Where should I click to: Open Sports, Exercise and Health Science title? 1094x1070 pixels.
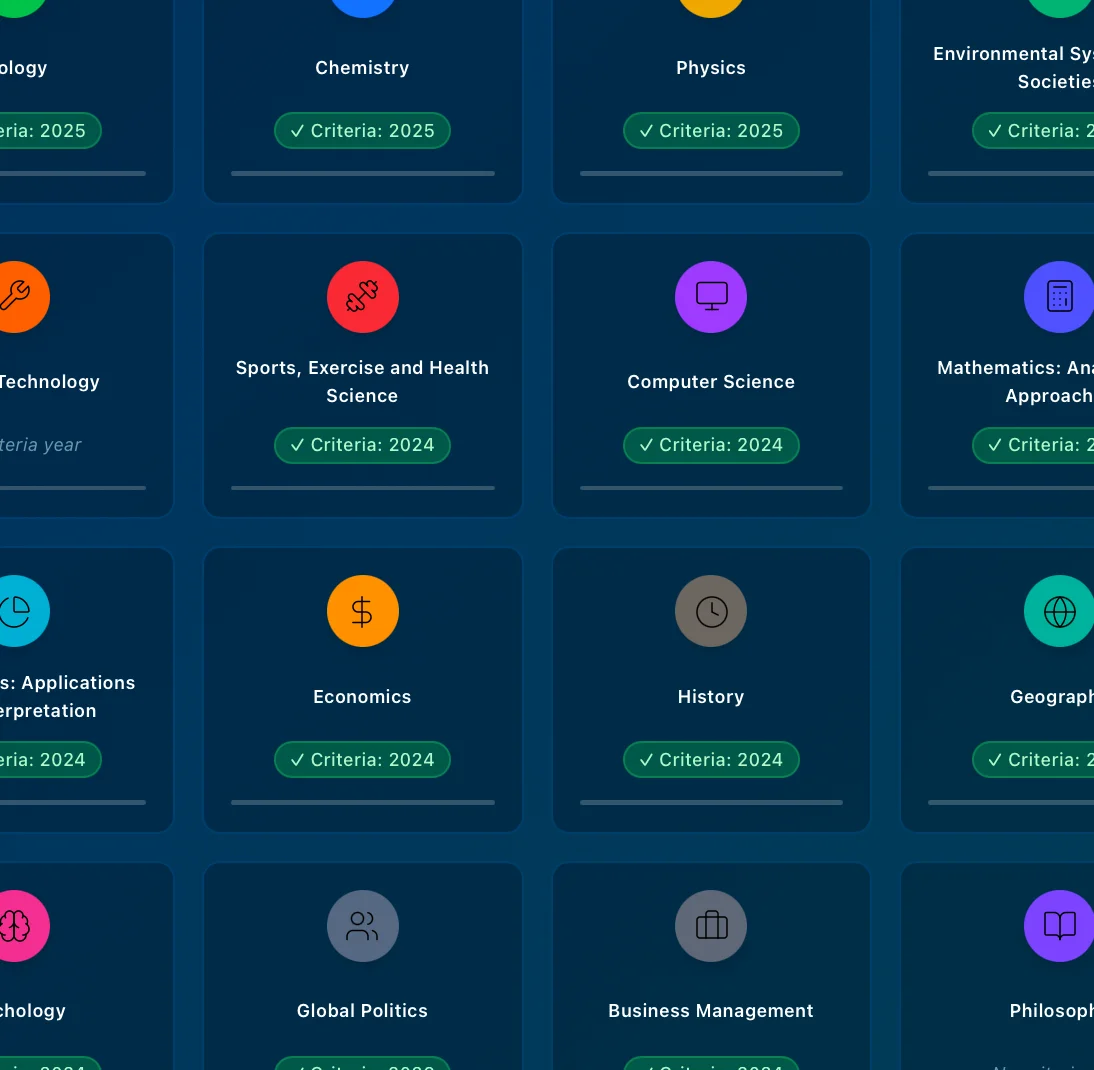tap(362, 381)
